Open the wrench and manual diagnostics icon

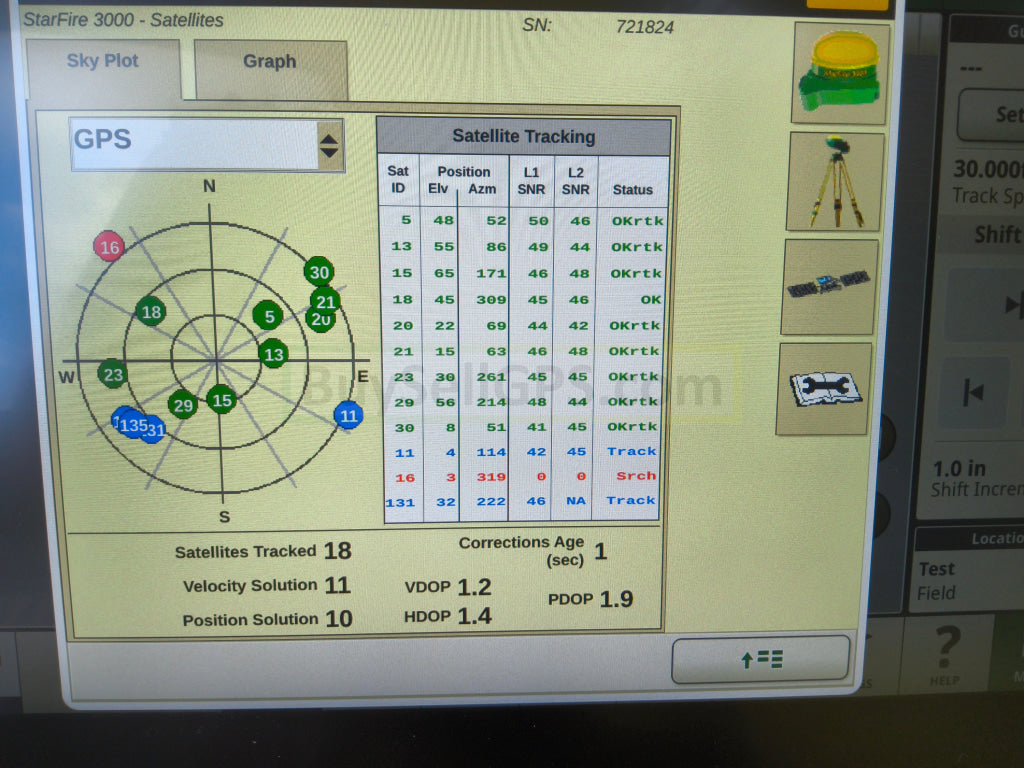(x=824, y=388)
